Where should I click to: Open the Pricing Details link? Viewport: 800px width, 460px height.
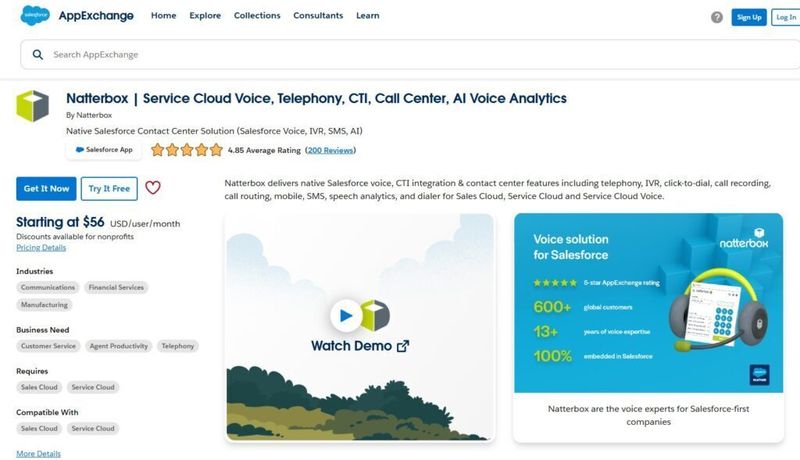[x=41, y=248]
